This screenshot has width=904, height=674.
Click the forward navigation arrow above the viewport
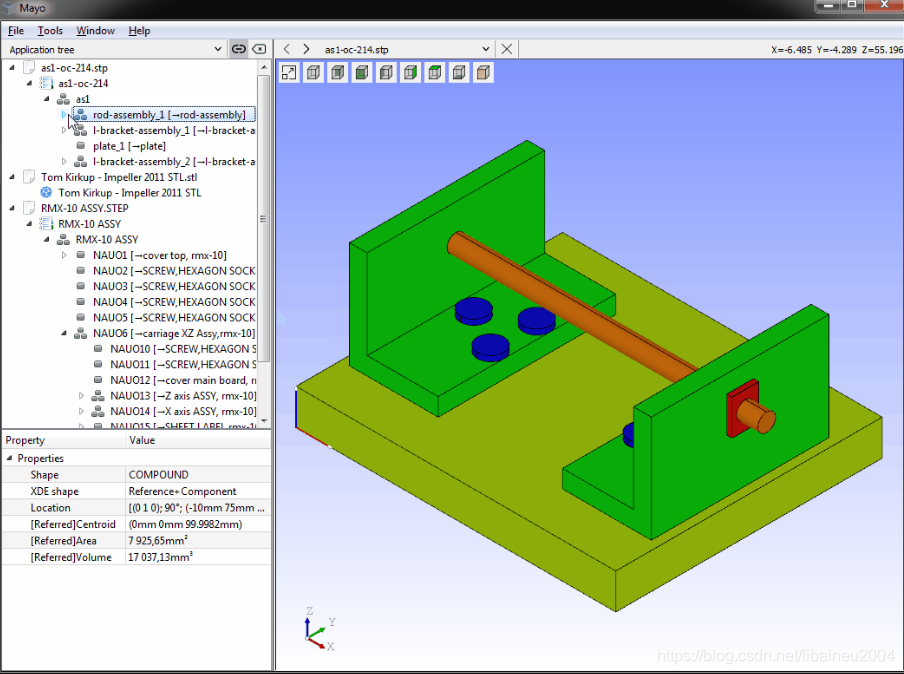[x=306, y=48]
